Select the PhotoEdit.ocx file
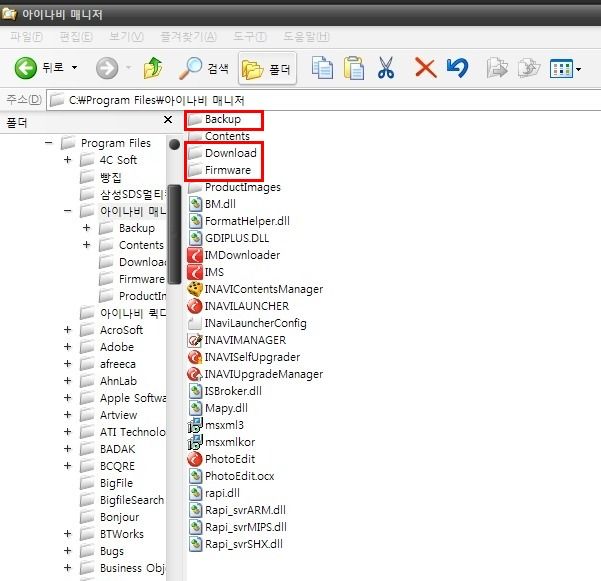601x581 pixels. [232, 476]
